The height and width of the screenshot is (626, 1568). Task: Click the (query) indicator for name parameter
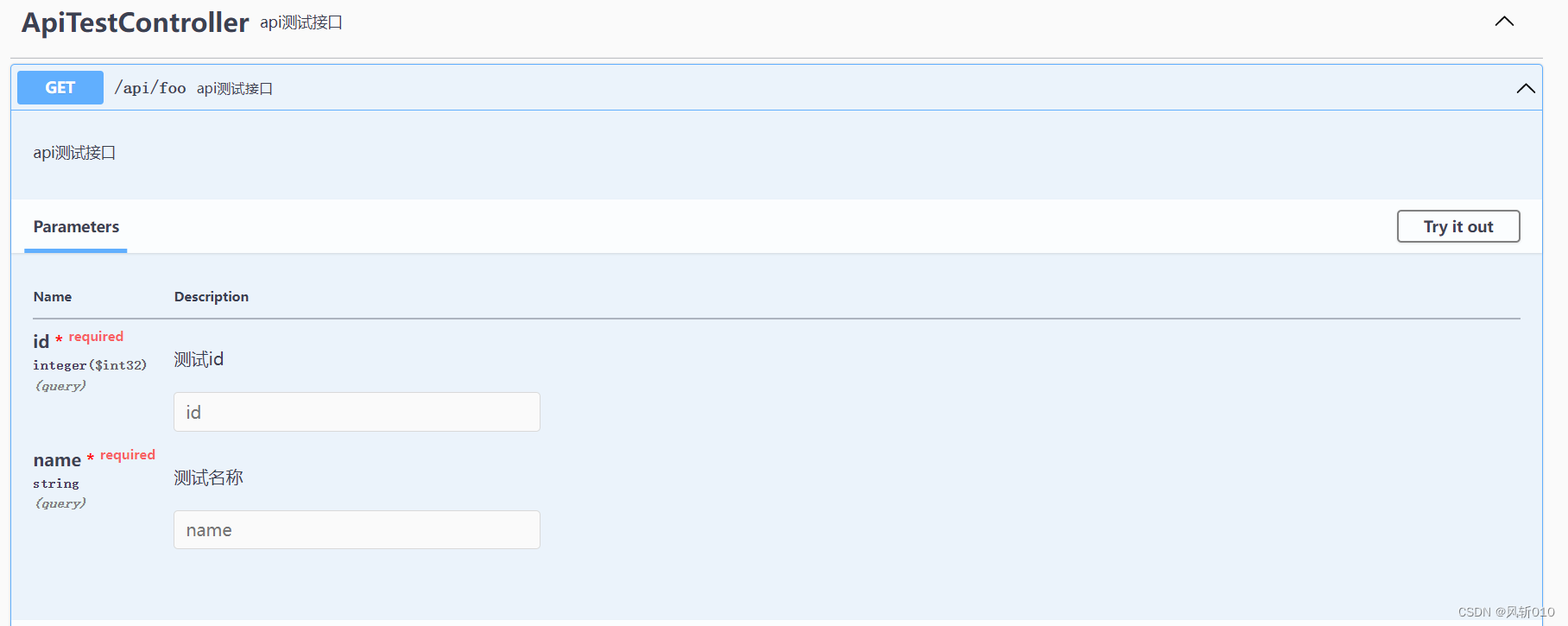click(60, 503)
